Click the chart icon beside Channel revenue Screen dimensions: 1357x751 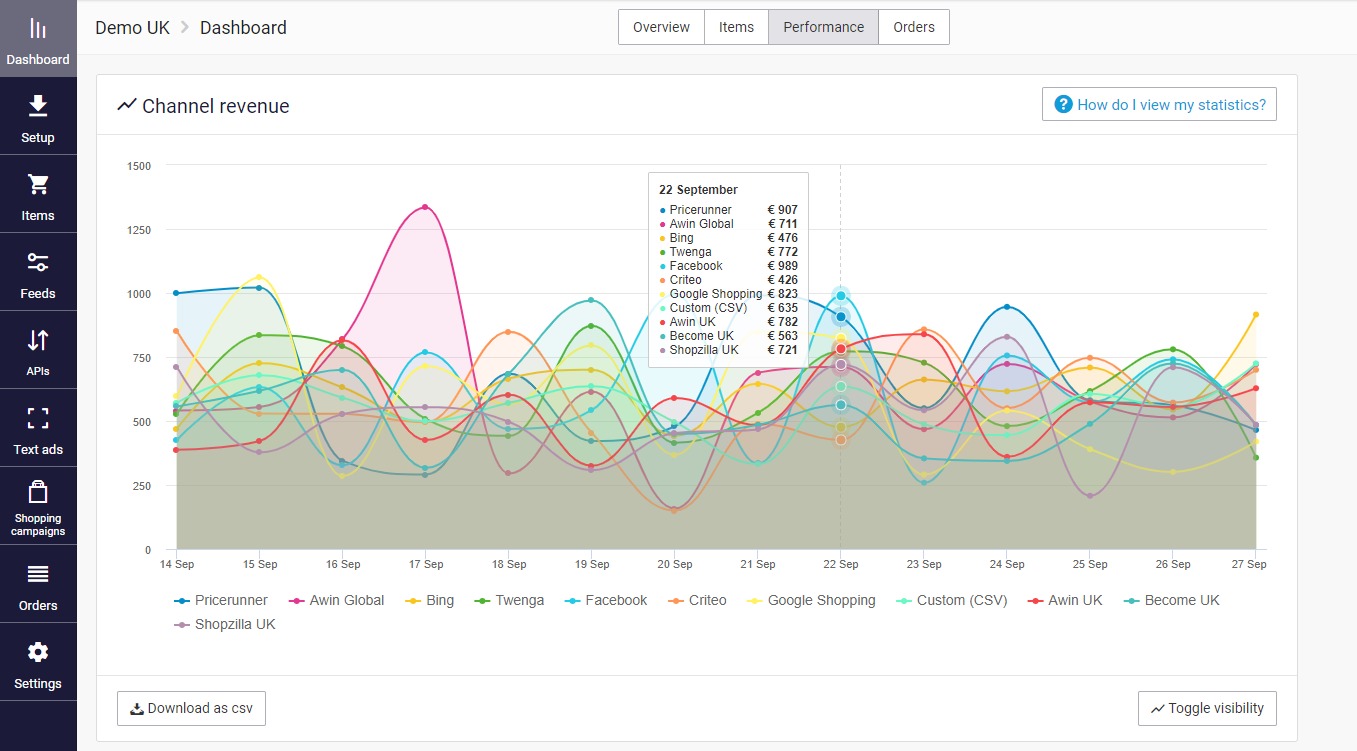pyautogui.click(x=126, y=105)
